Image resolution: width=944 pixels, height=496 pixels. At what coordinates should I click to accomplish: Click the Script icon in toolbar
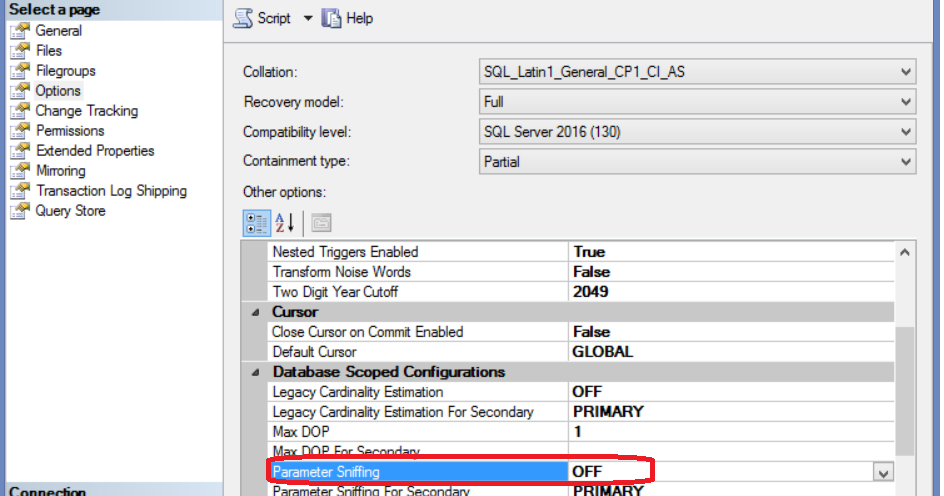click(x=243, y=18)
